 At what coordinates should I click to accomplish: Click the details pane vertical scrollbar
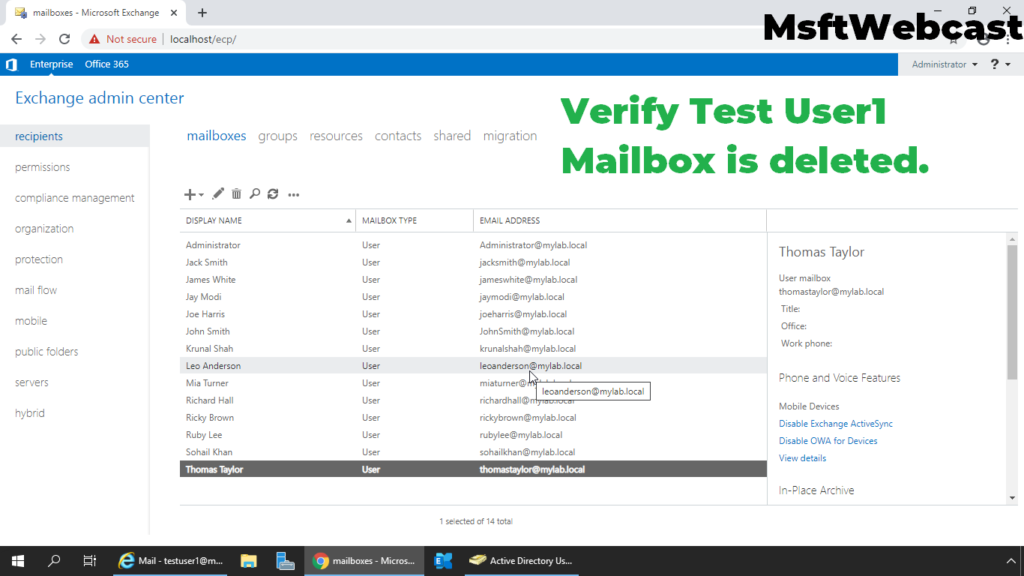[x=1012, y=312]
